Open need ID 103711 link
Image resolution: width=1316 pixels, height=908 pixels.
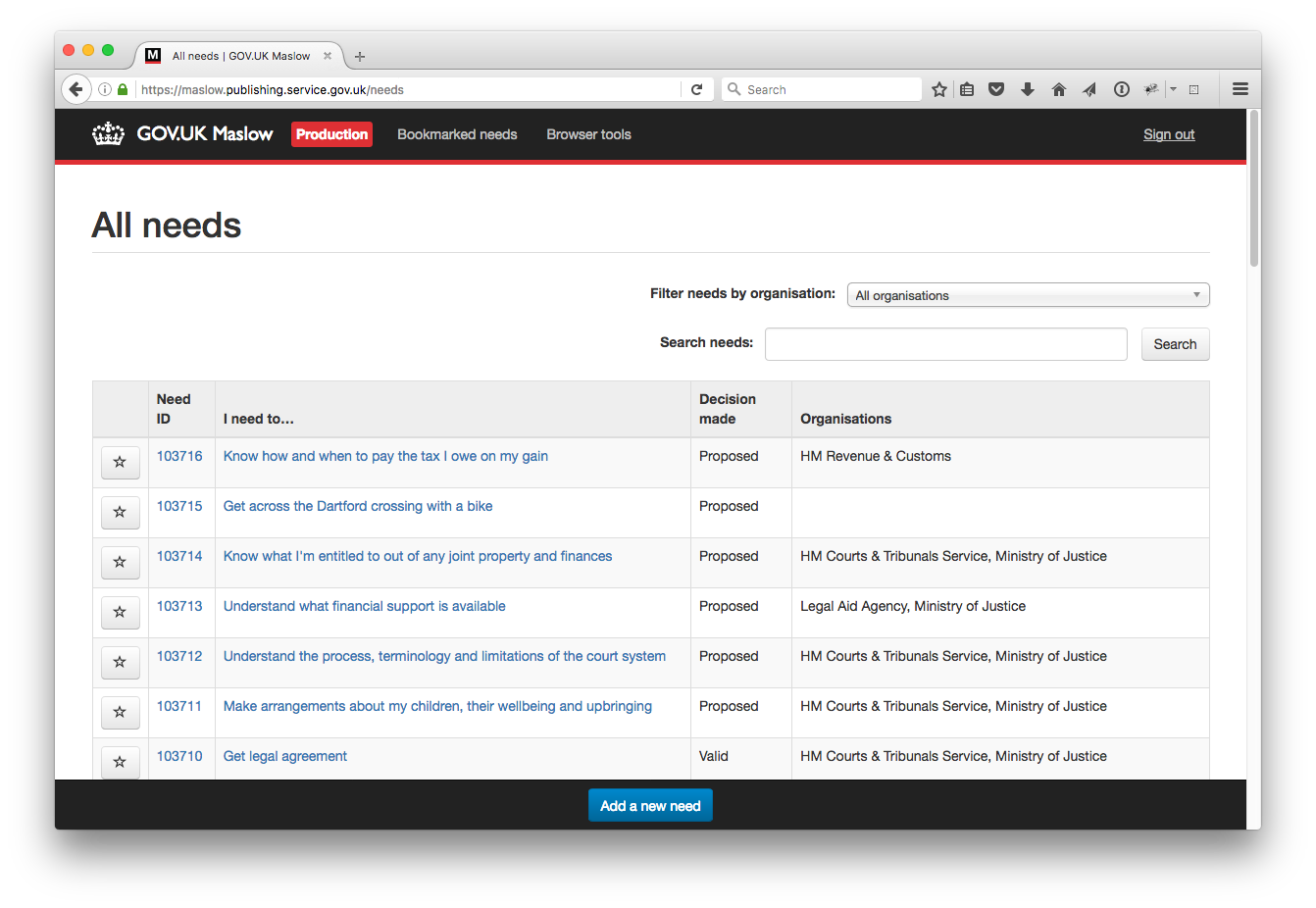click(179, 706)
